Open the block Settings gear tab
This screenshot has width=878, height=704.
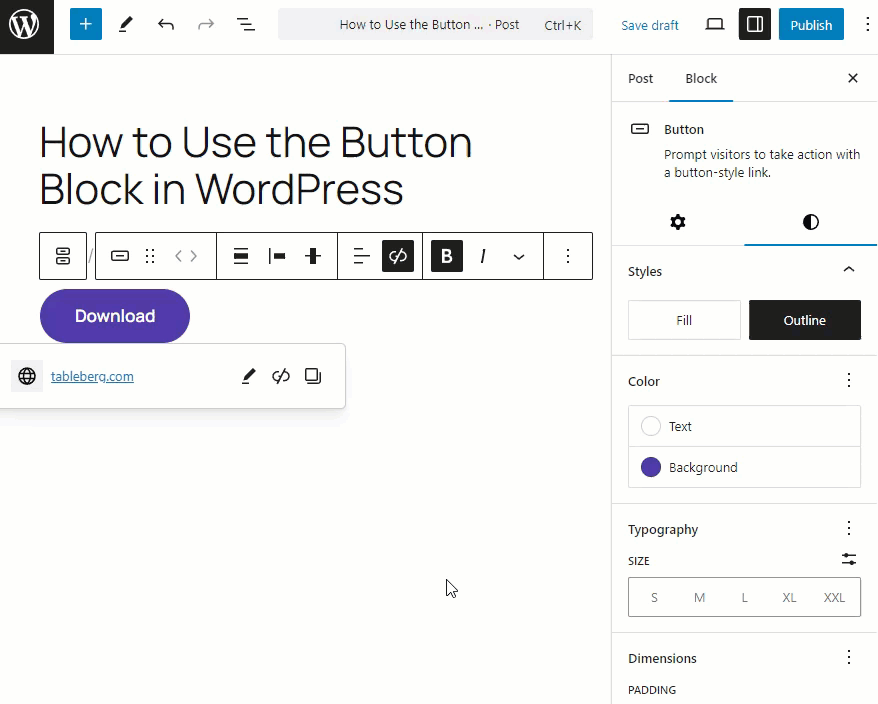pos(678,222)
